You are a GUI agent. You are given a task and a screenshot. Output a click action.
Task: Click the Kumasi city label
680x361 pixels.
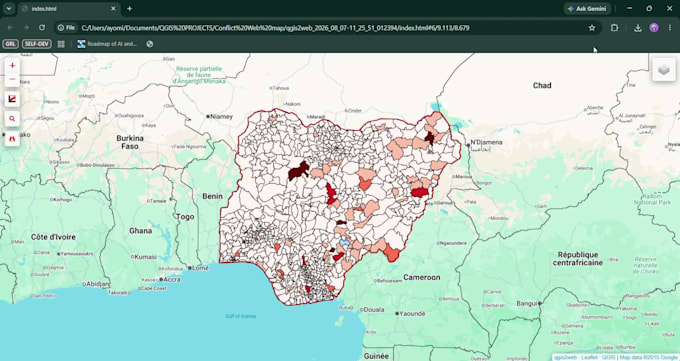tap(145, 257)
